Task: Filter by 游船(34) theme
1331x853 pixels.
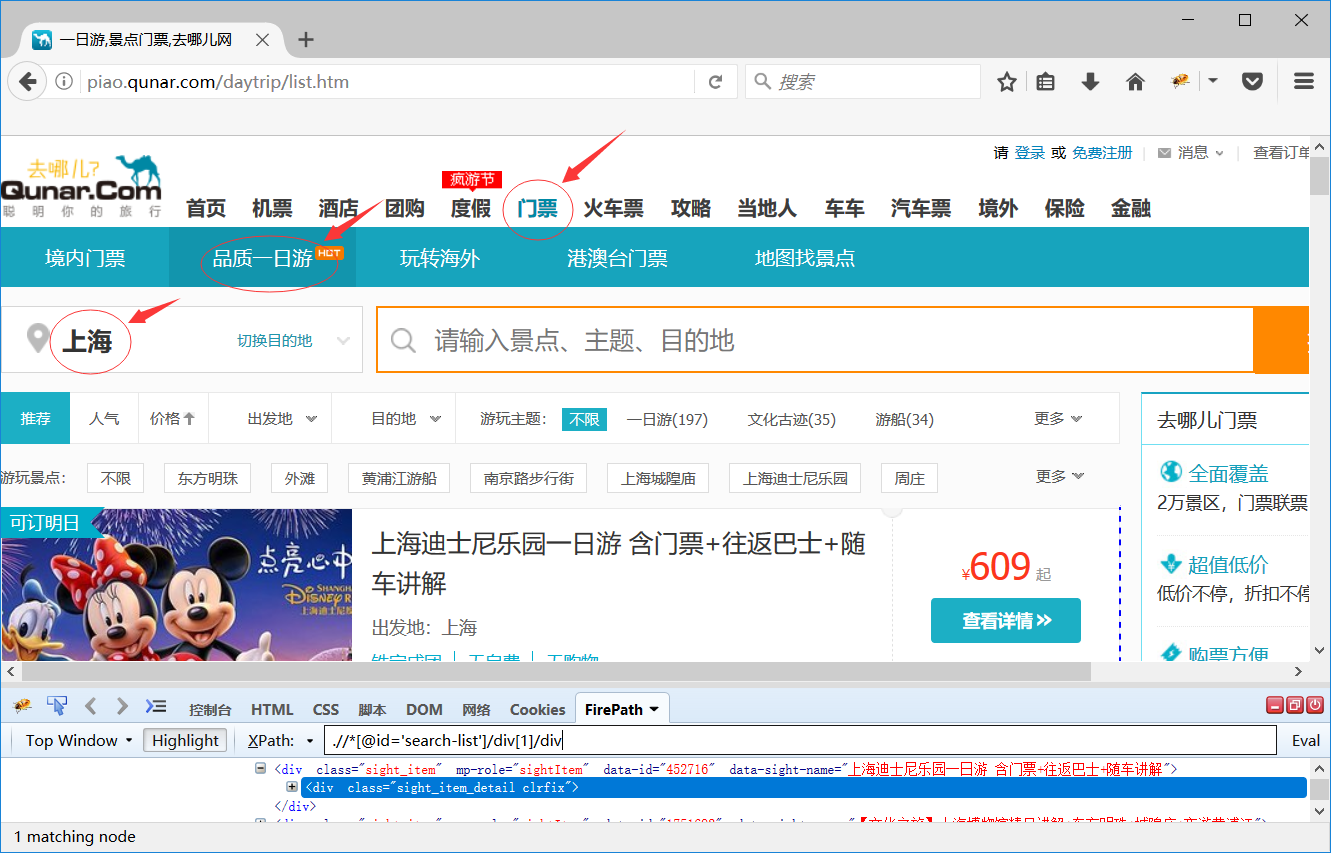Action: [904, 419]
